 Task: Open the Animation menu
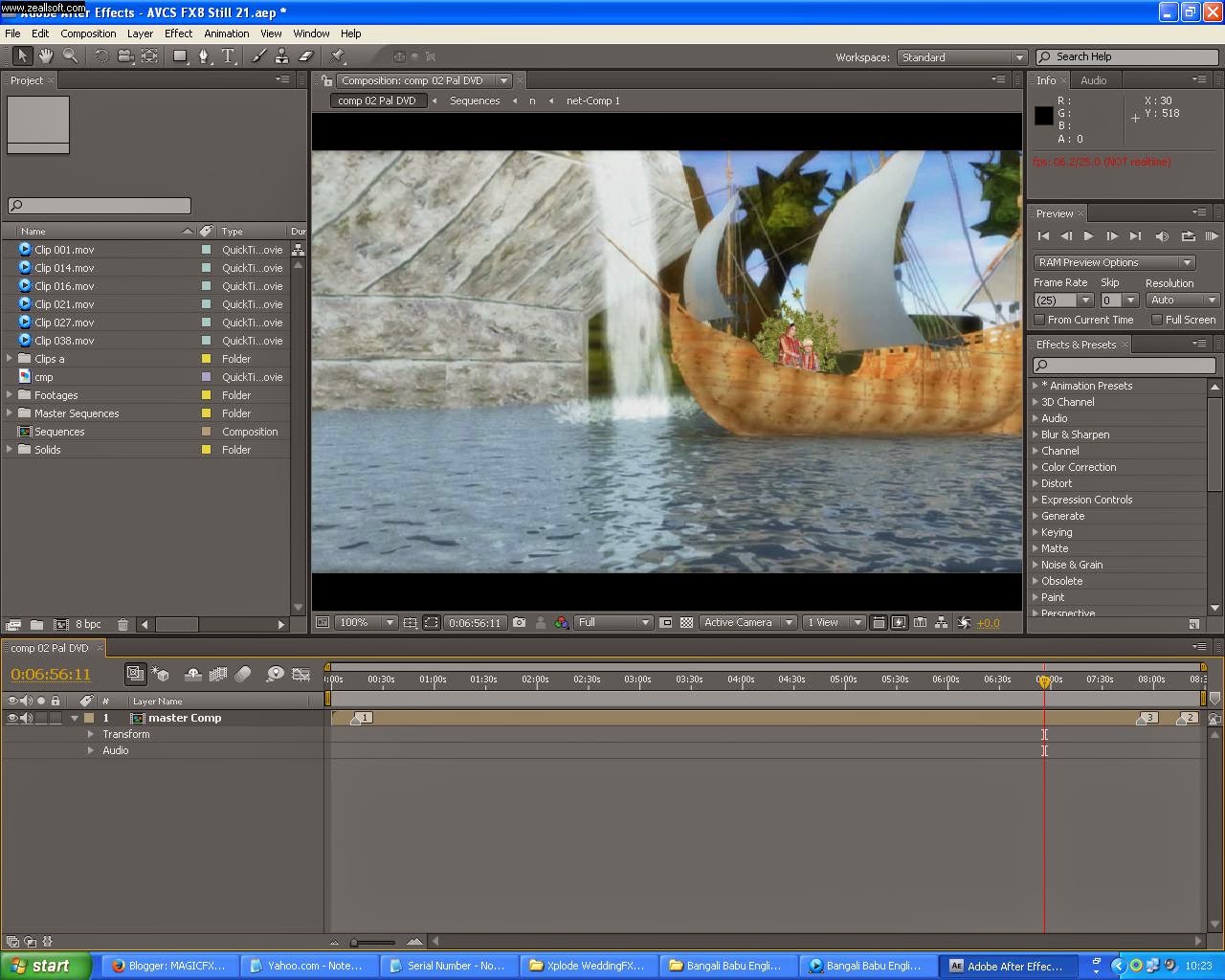click(226, 33)
